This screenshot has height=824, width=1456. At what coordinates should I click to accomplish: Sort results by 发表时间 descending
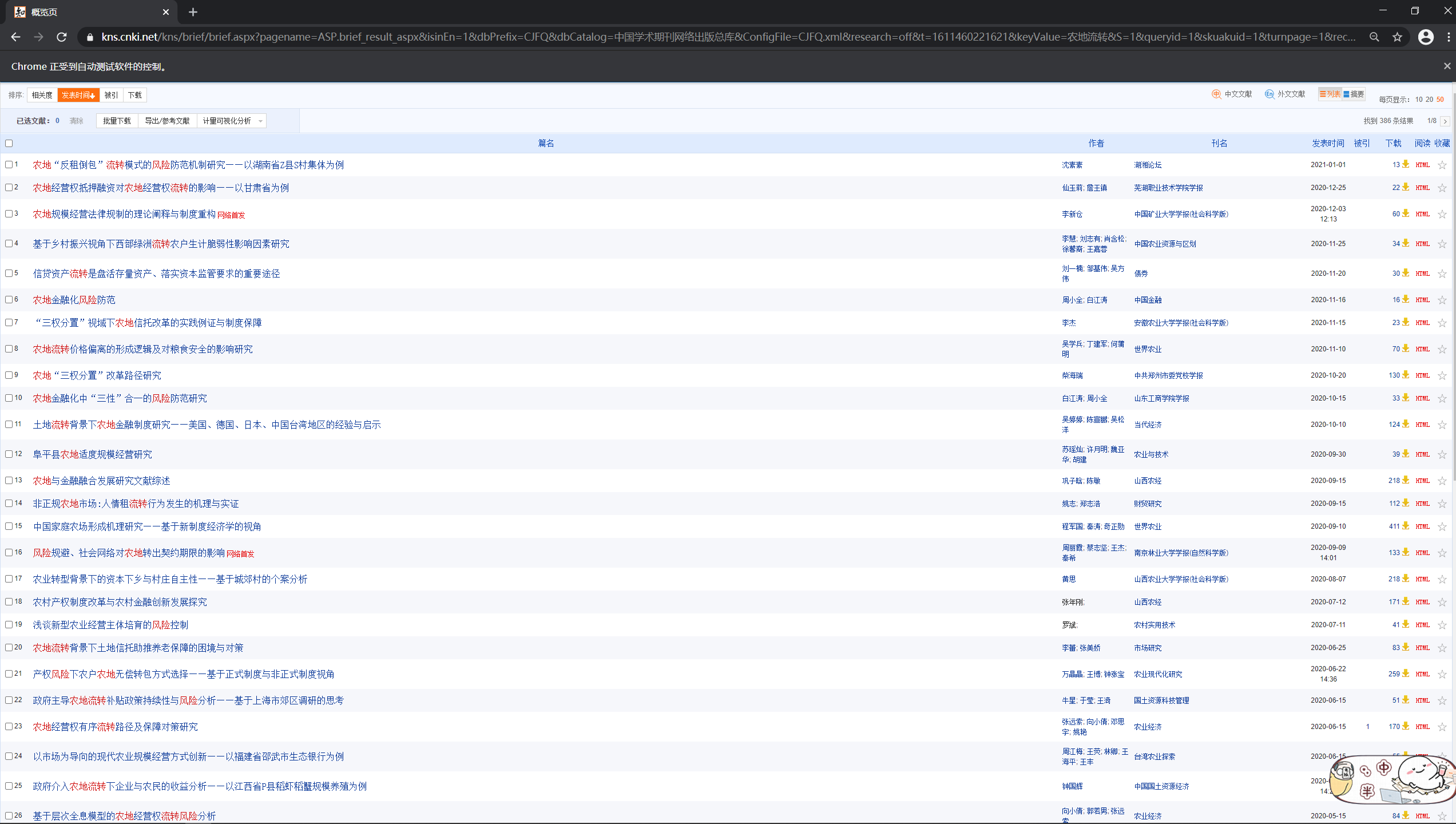[x=78, y=95]
